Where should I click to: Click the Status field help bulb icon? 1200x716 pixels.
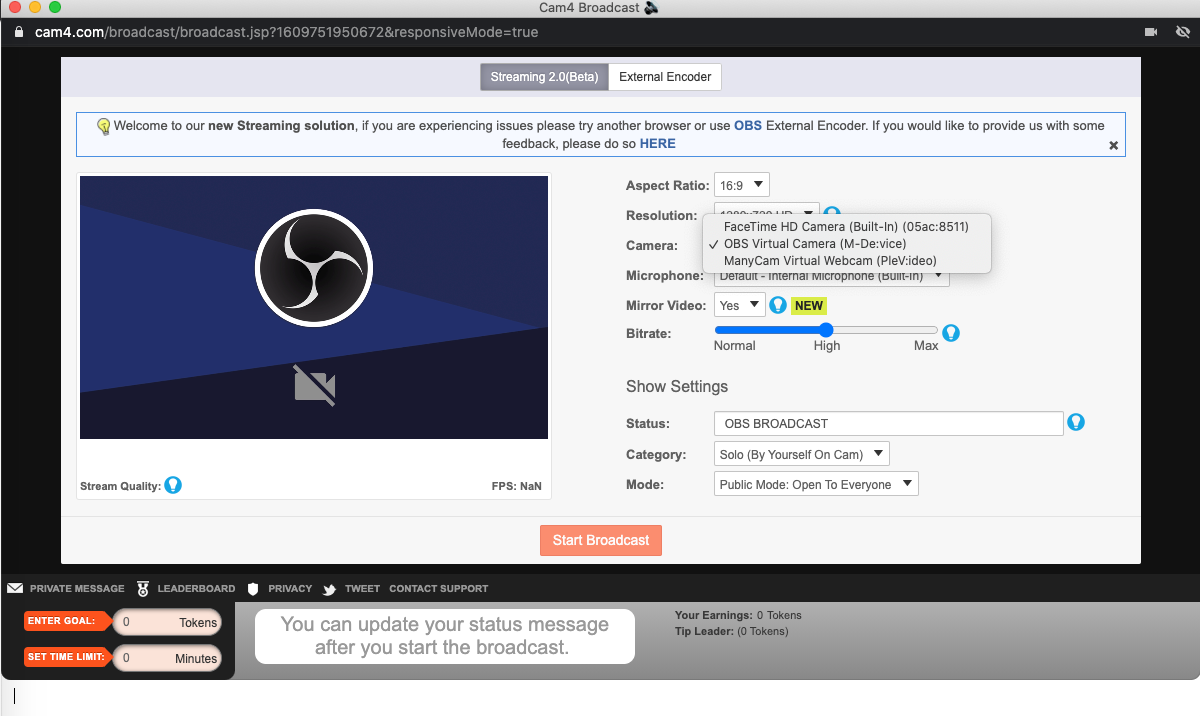tap(1076, 422)
